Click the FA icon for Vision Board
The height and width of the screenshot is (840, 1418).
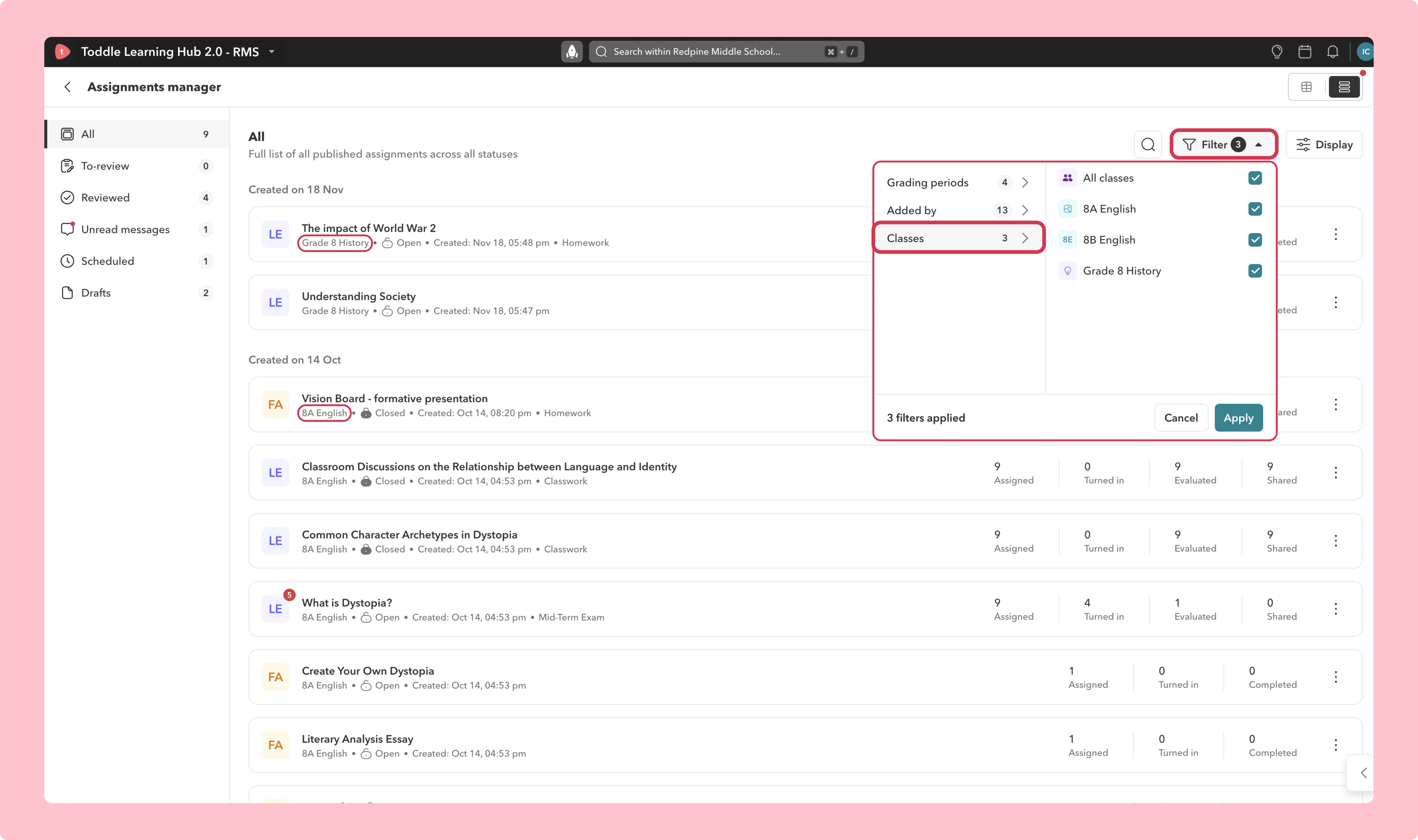point(275,405)
